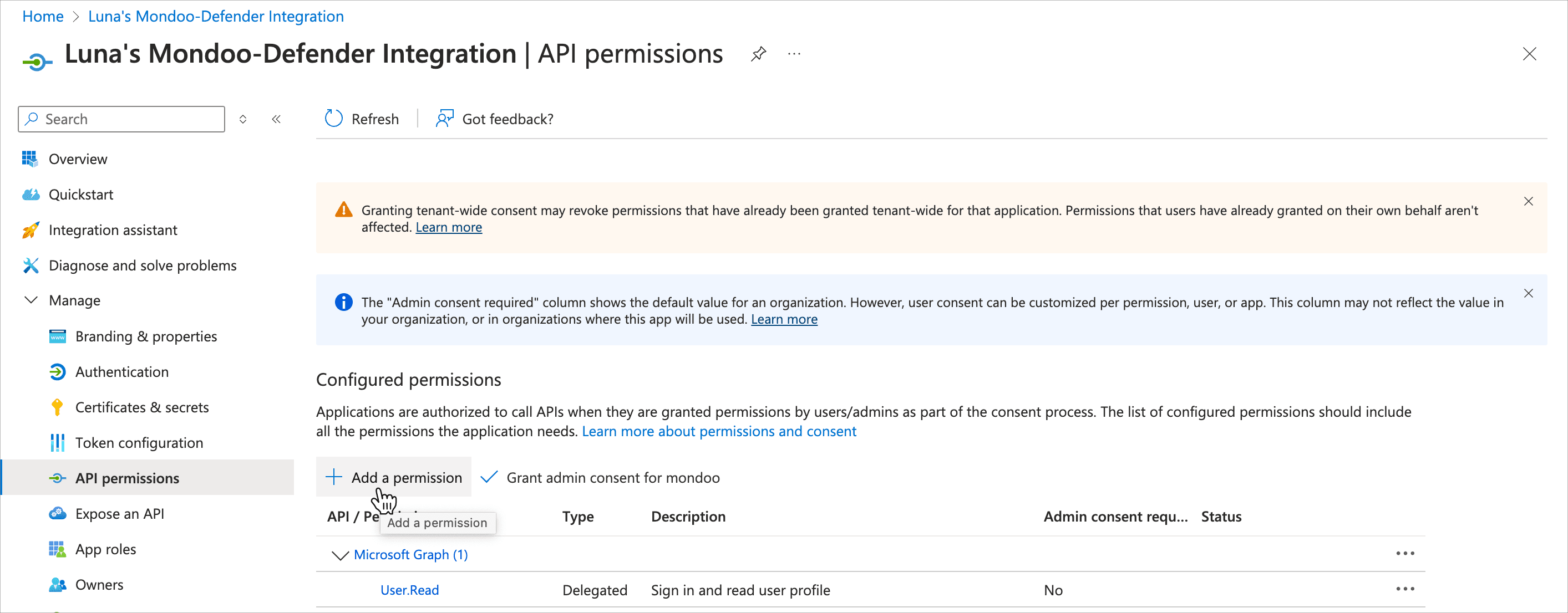Image resolution: width=1568 pixels, height=613 pixels.
Task: Close the admin consent info notice
Action: (x=1529, y=293)
